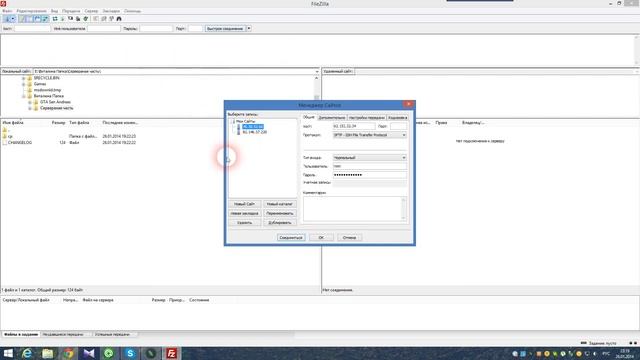Click the refresh file lists icon
640x360 pixels.
tap(55, 19)
